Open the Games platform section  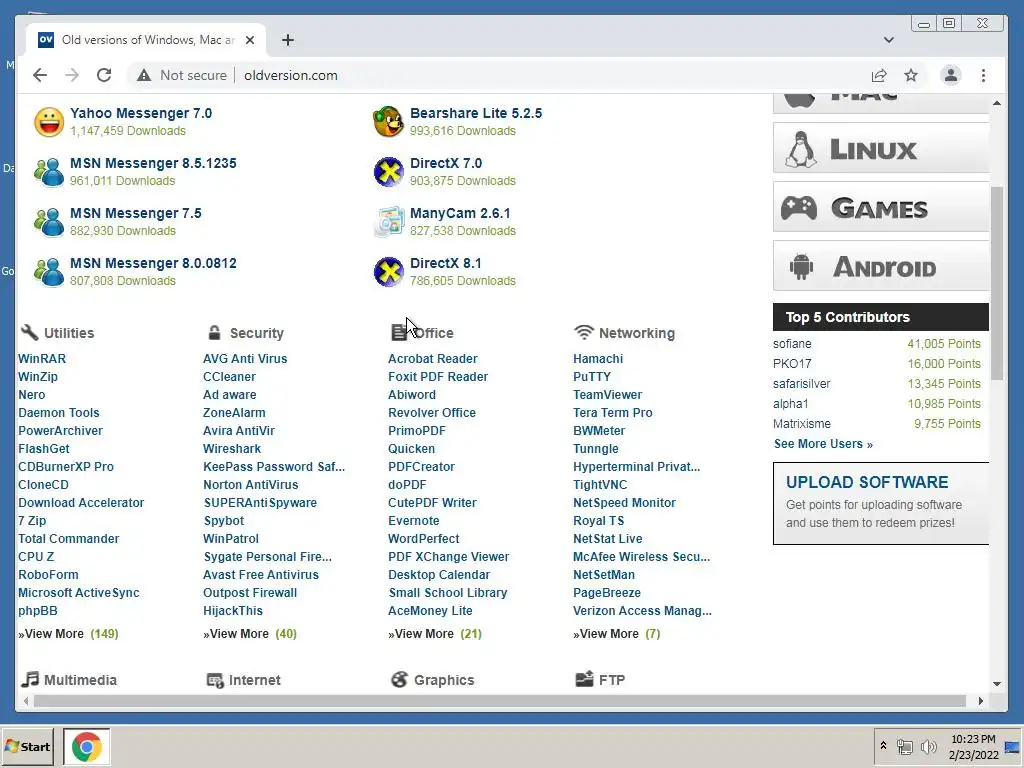tap(881, 207)
